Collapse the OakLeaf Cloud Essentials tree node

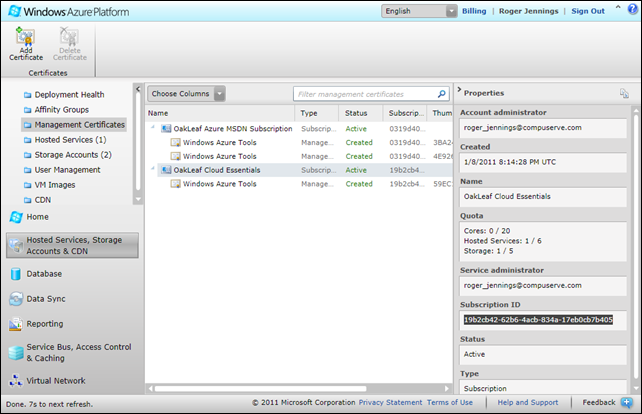tap(153, 168)
